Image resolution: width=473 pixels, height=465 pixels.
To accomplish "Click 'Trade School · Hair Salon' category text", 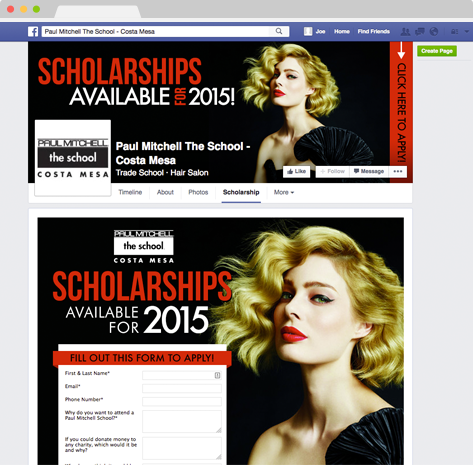I will (162, 173).
